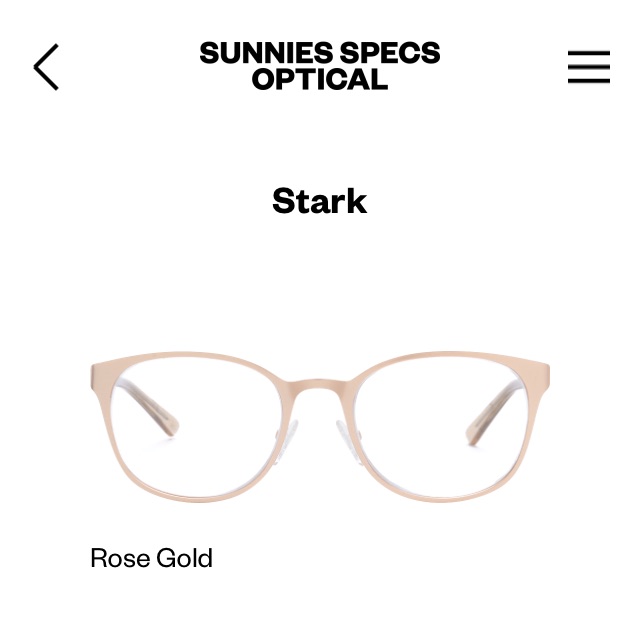Tap the word Rose under the glasses
The width and height of the screenshot is (640, 640).
click(x=119, y=558)
